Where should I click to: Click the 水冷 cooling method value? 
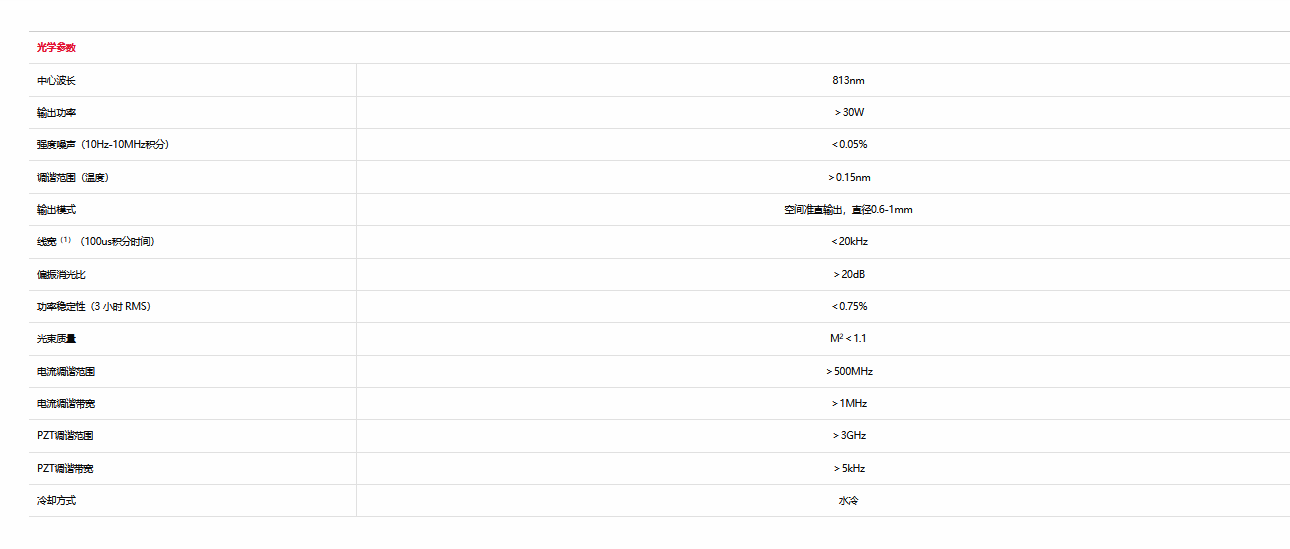click(848, 501)
